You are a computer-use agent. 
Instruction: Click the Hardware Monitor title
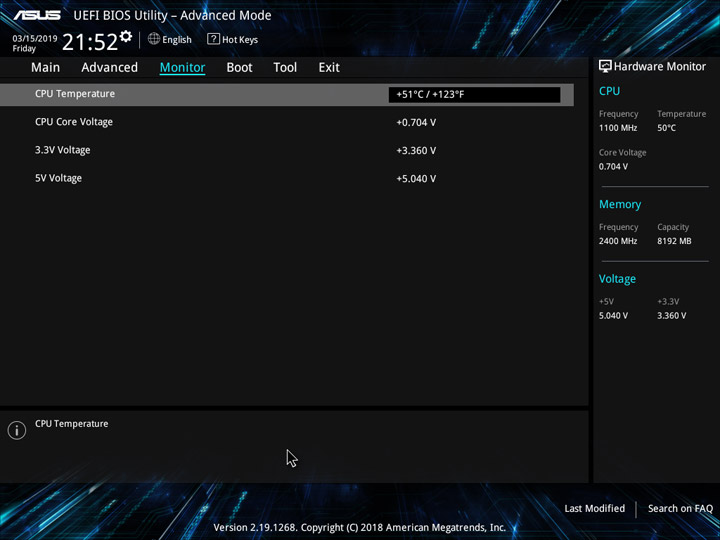click(x=660, y=67)
